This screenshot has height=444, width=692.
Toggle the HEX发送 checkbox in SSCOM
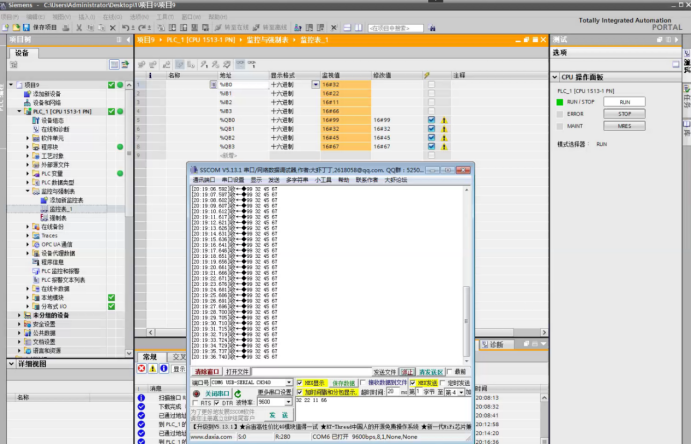coord(413,383)
